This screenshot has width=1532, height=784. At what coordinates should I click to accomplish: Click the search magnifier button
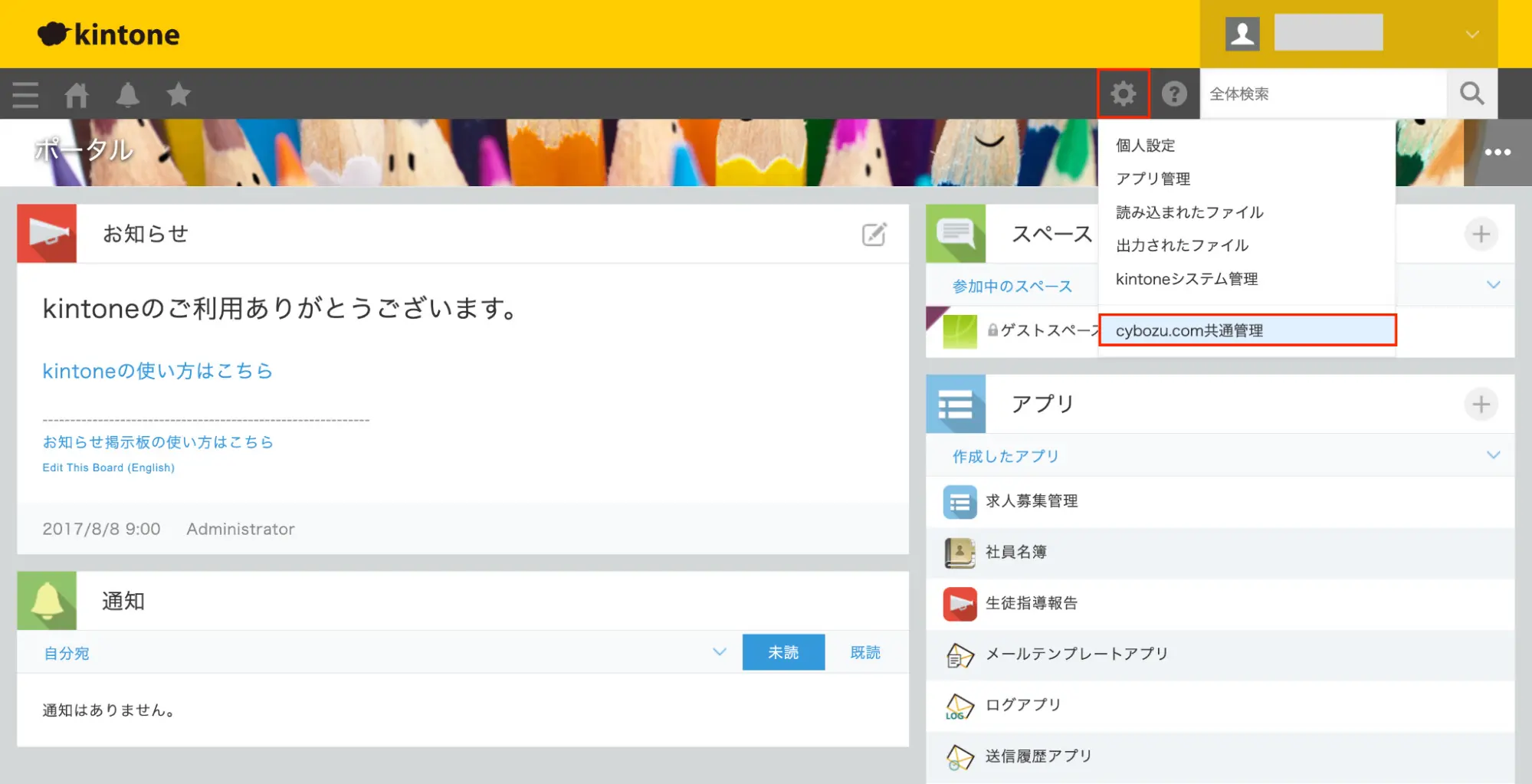pyautogui.click(x=1472, y=93)
